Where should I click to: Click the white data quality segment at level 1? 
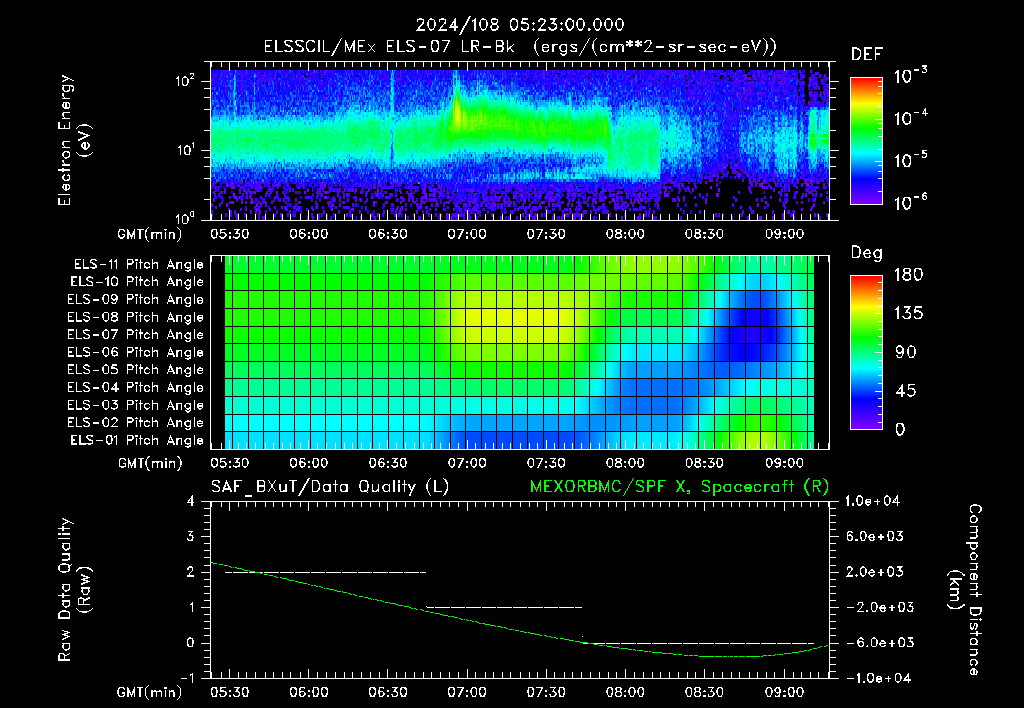(504, 607)
